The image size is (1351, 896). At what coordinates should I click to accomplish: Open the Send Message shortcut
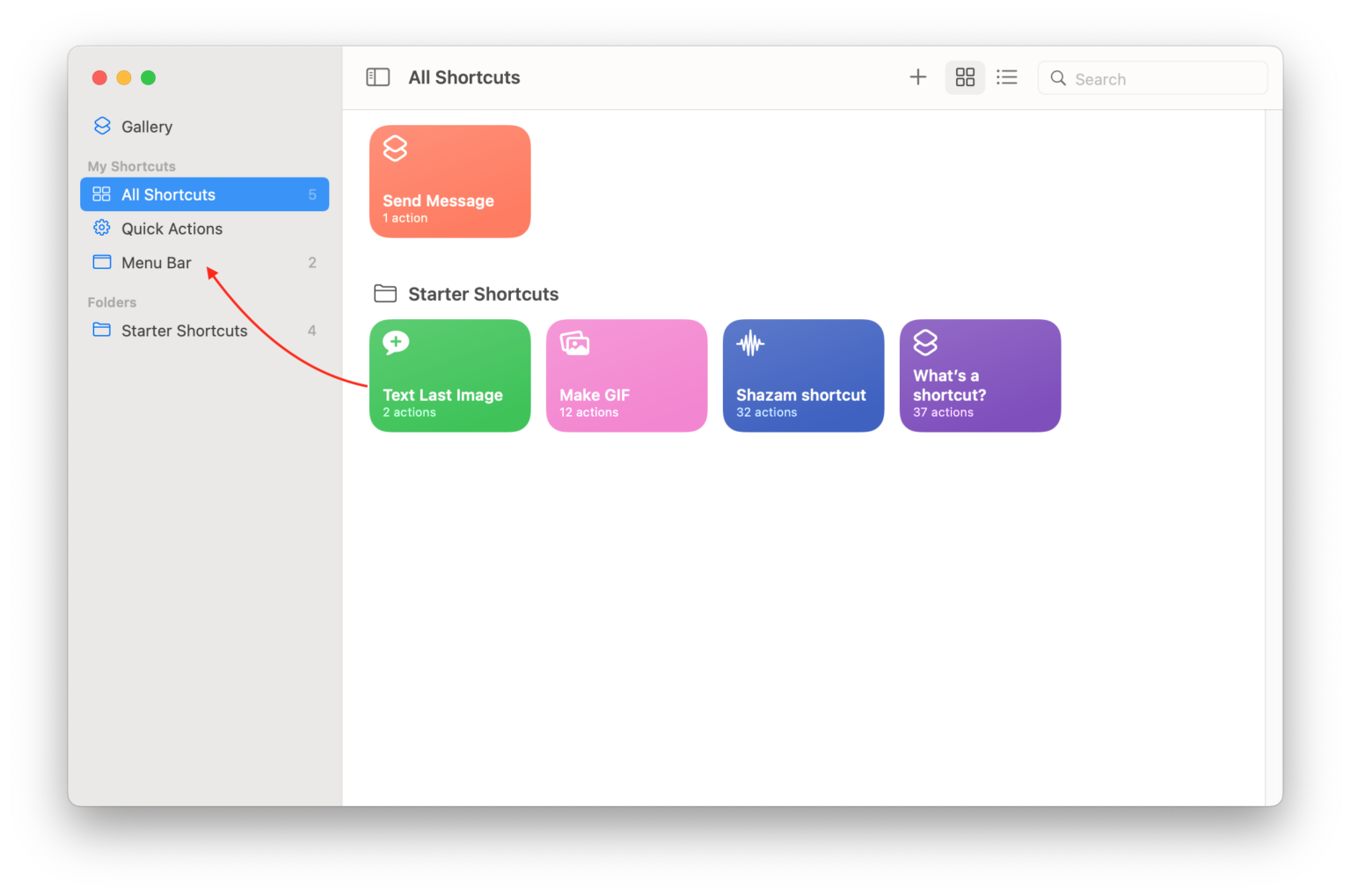point(449,181)
